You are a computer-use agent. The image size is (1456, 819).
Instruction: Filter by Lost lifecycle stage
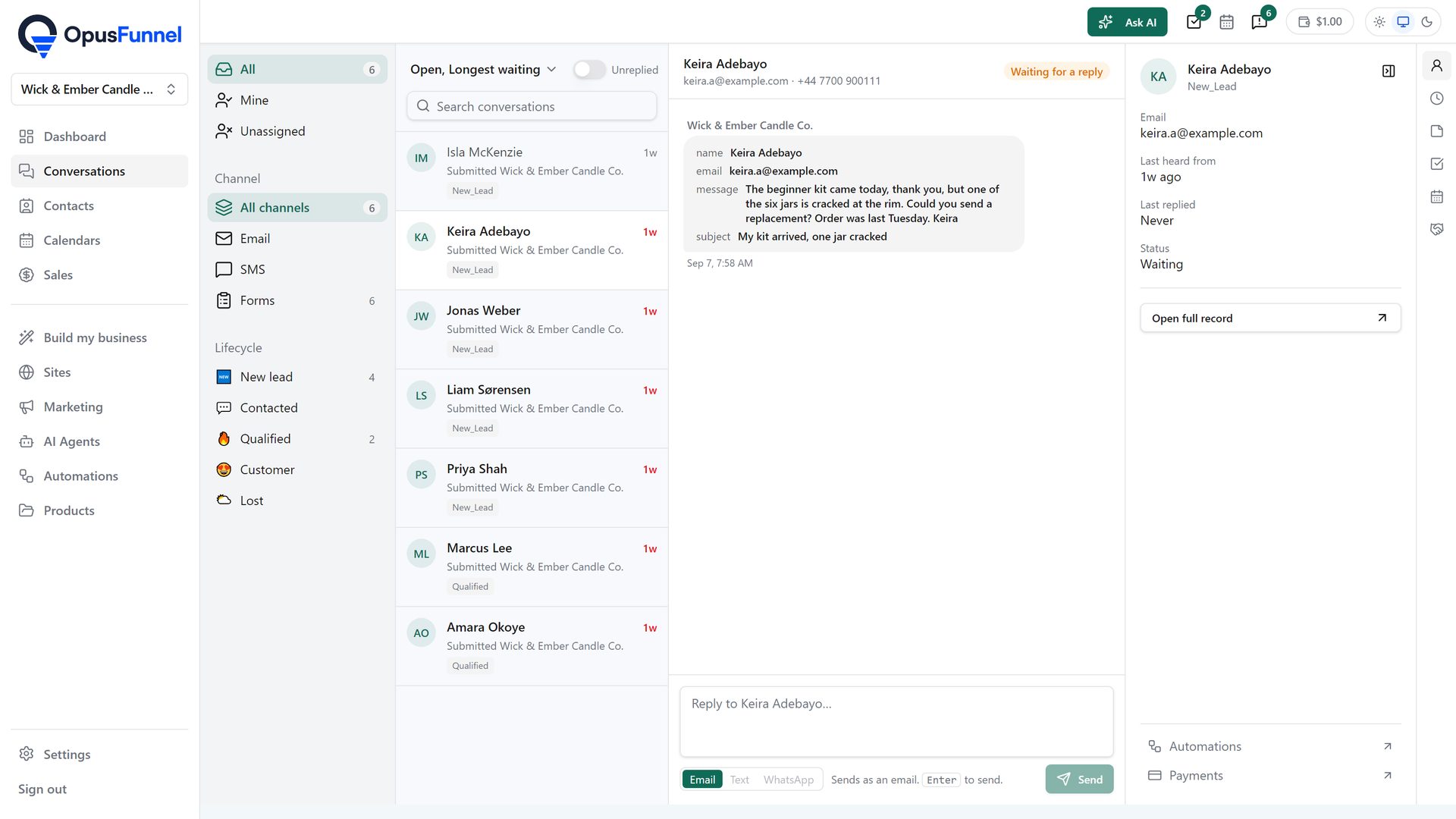(297, 500)
